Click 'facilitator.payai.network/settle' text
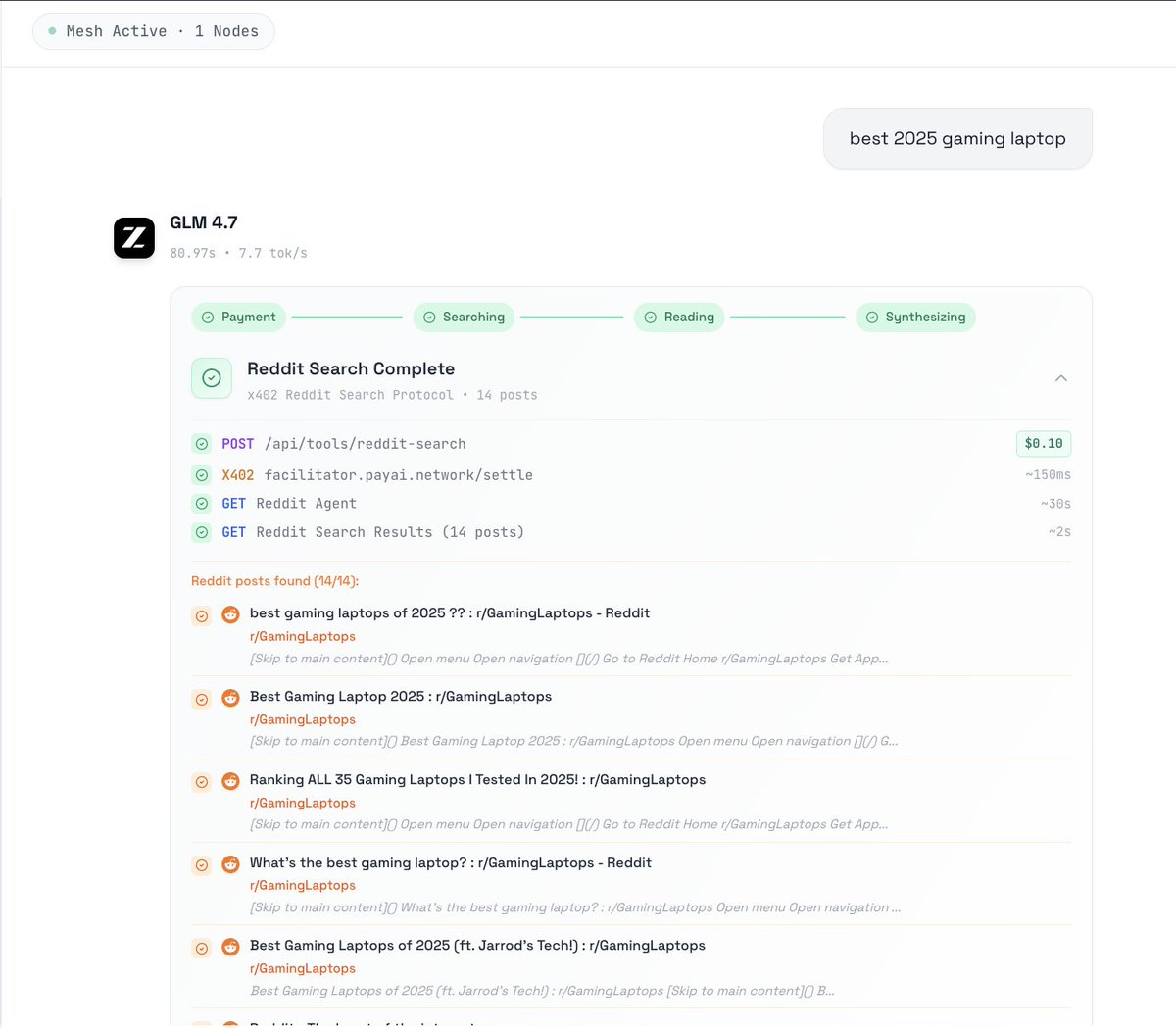 pyautogui.click(x=399, y=475)
